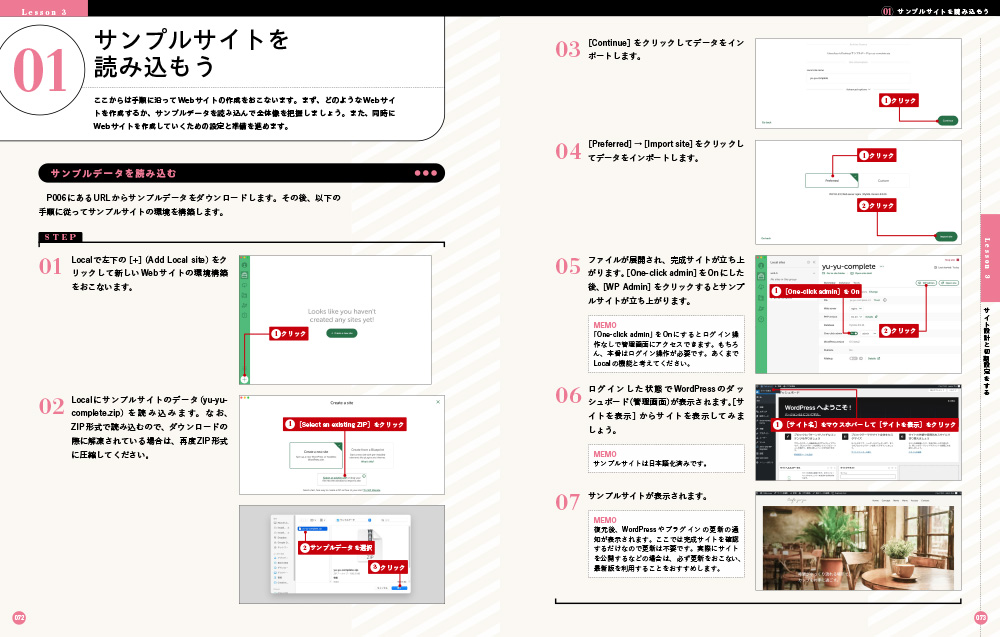Open the PHP version dropdown
1000x637 pixels.
[856, 317]
